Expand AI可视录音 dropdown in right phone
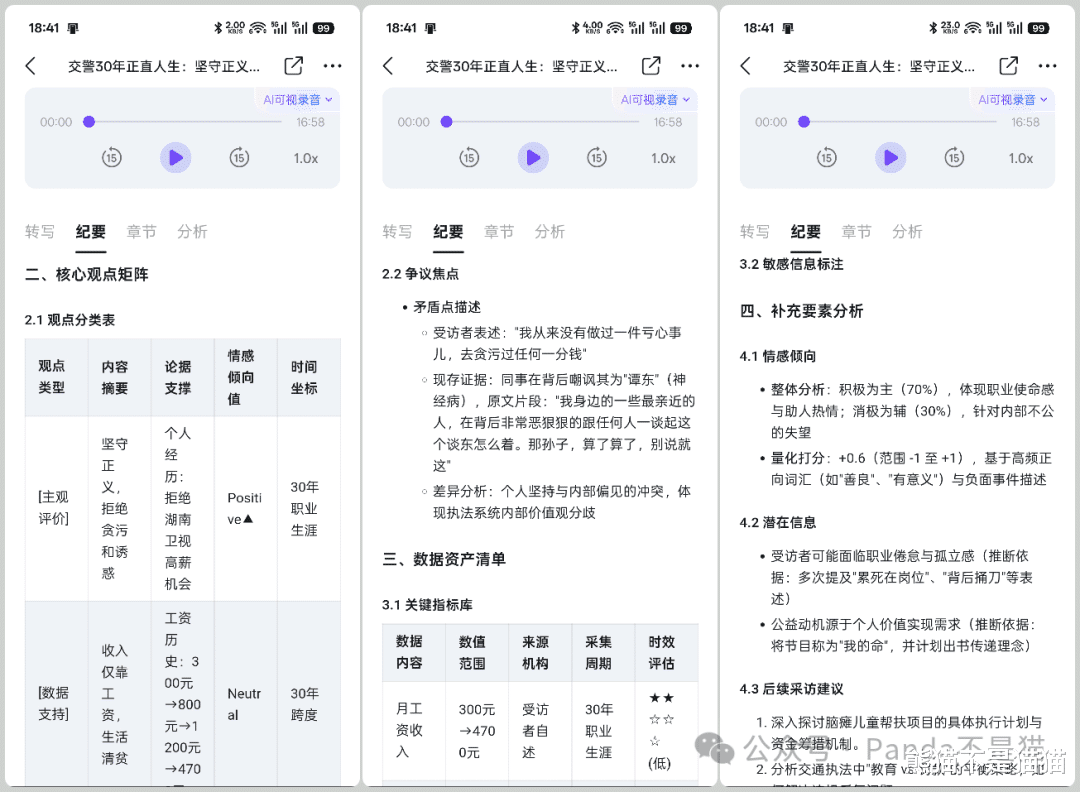This screenshot has height=792, width=1080. pos(1012,100)
